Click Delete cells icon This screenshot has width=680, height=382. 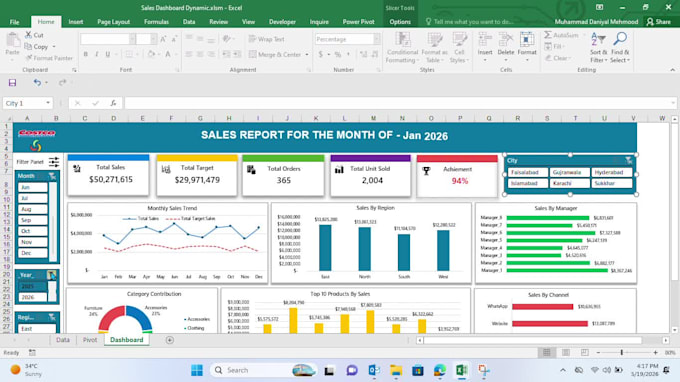pos(506,40)
